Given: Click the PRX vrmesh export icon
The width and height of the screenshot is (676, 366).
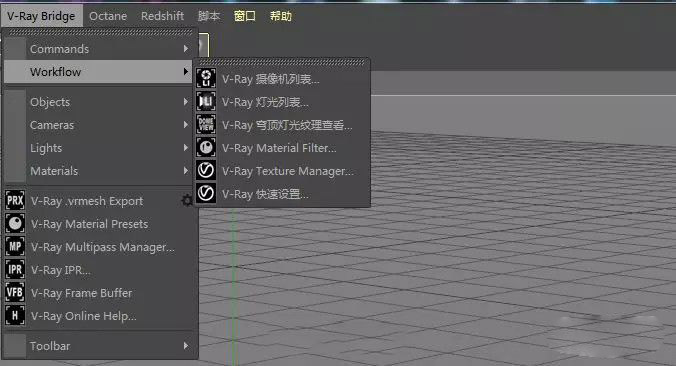Looking at the screenshot, I should tap(15, 200).
